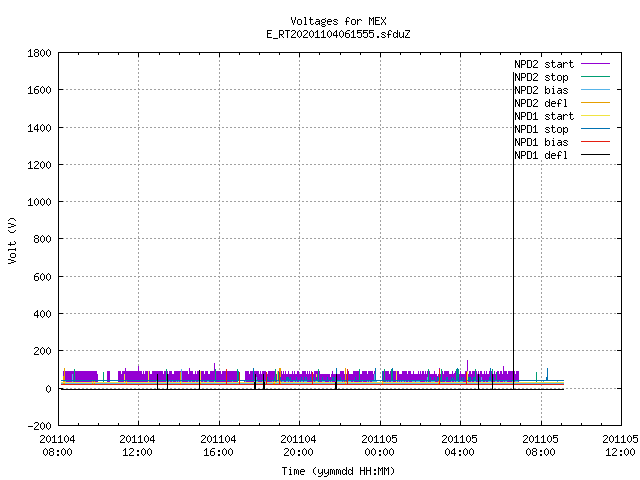
Task: Select the NPD1 defl legend label
Action: click(541, 155)
